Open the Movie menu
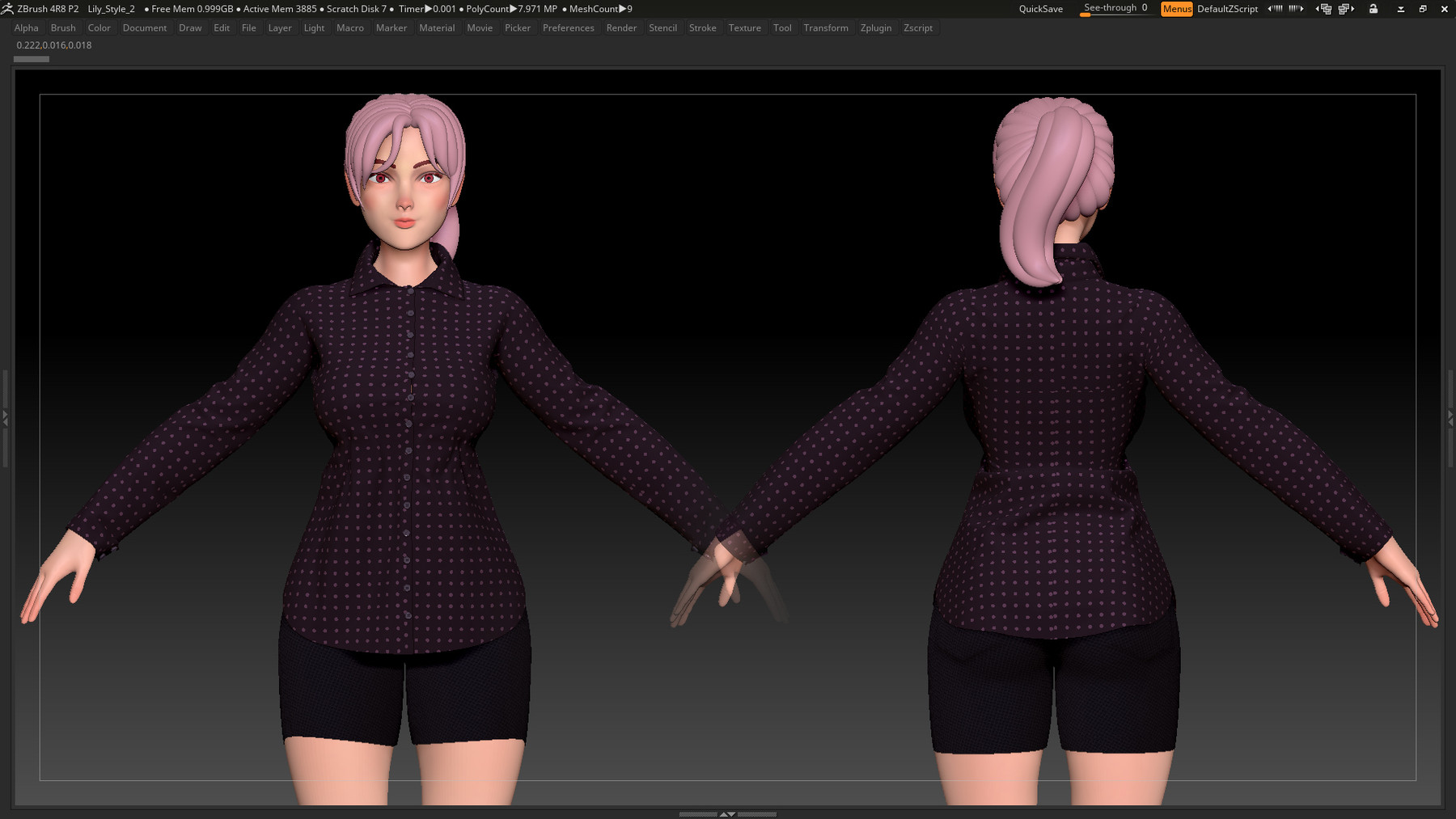 point(480,27)
